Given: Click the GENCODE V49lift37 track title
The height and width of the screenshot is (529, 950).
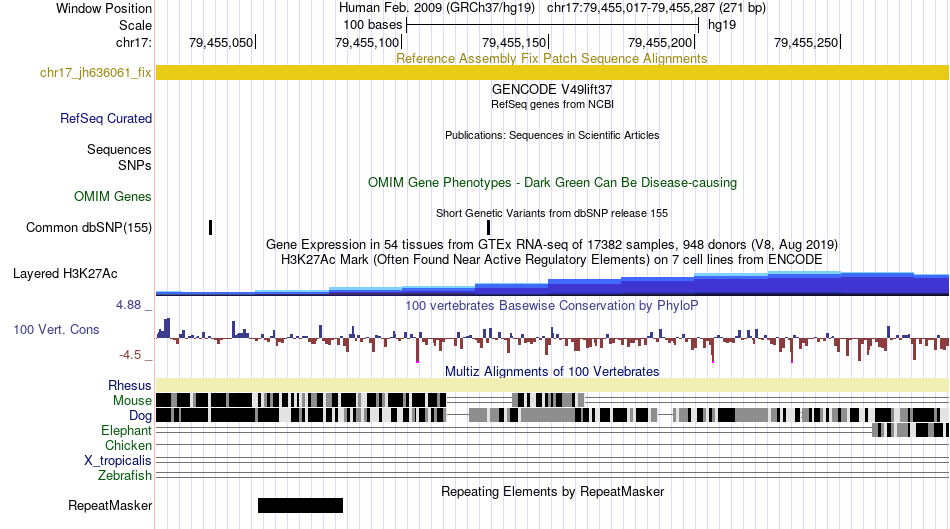Looking at the screenshot, I should coord(552,90).
